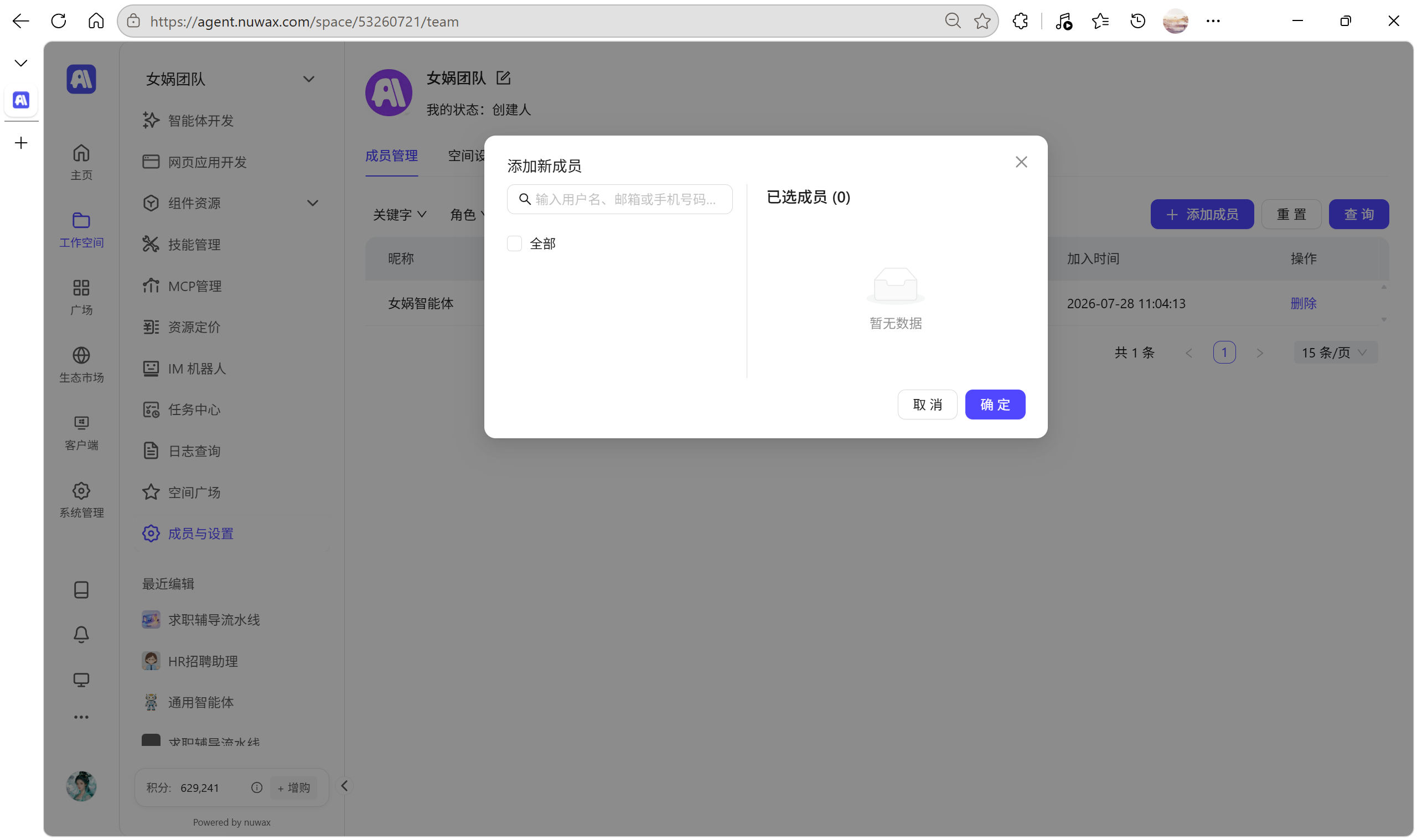Open the 主页 home sidebar icon

pos(81,162)
